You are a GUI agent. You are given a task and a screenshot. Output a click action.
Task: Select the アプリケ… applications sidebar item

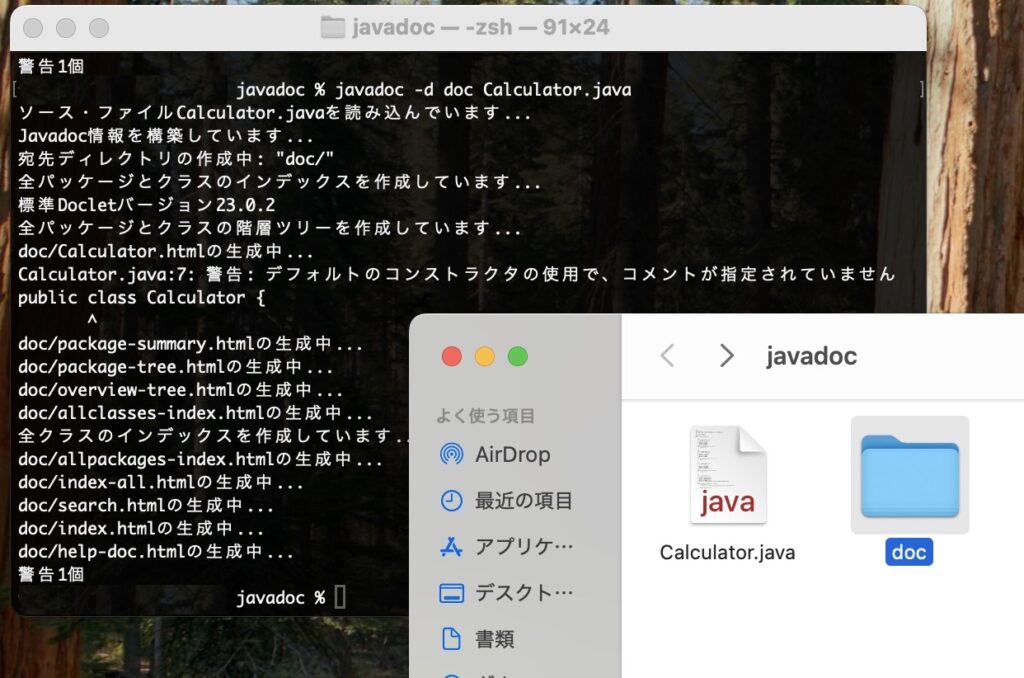click(x=506, y=547)
